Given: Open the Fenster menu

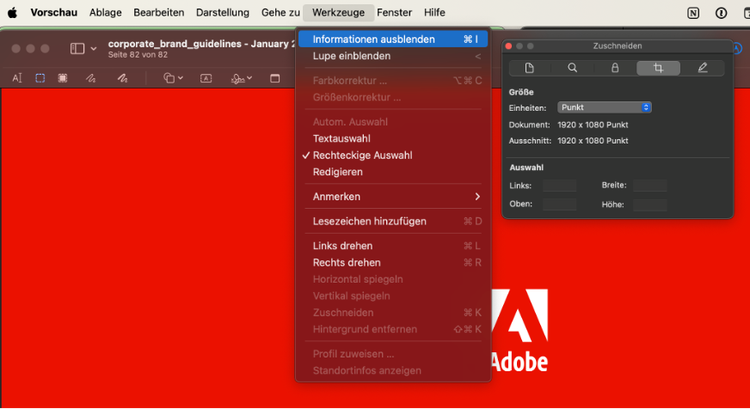Looking at the screenshot, I should [394, 12].
